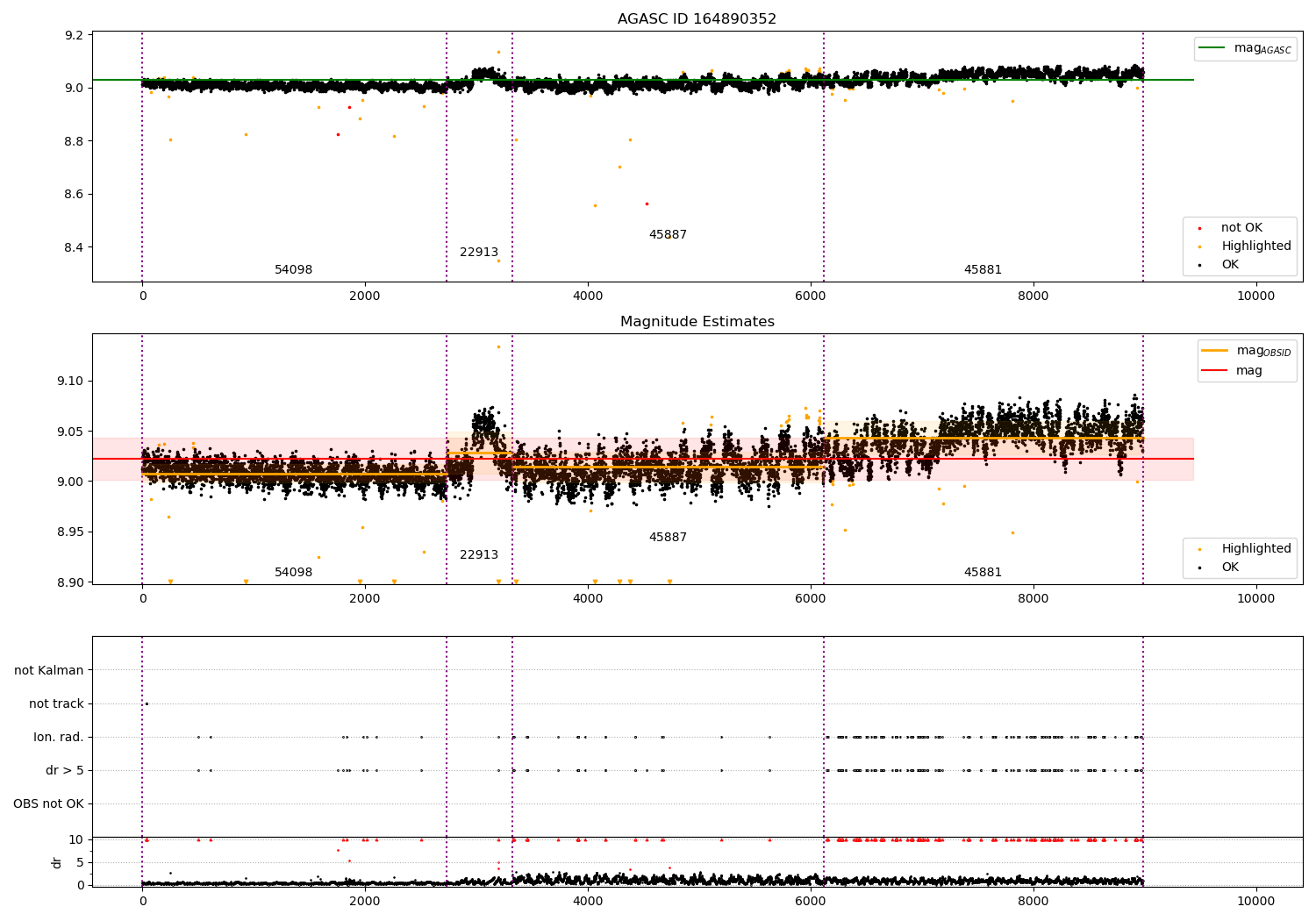Click the 9.10 y-axis tick label
This screenshot has width=1316, height=921.
(x=71, y=381)
